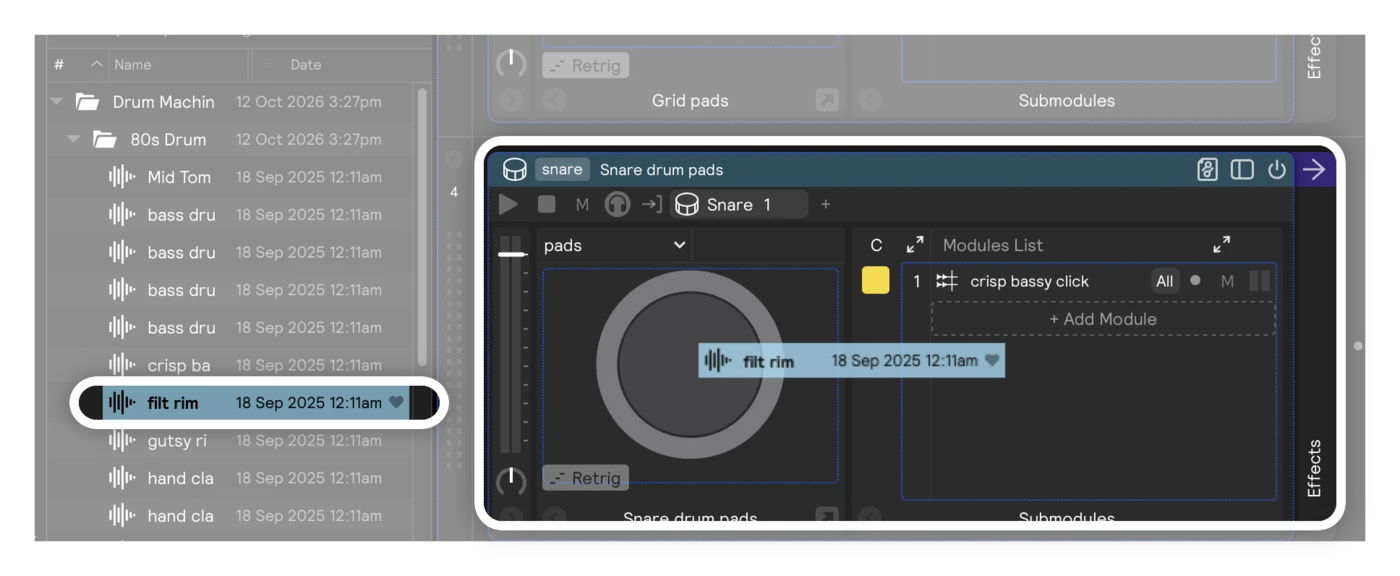1400x576 pixels.
Task: Select the crisp ba sample
Action: [x=179, y=365]
